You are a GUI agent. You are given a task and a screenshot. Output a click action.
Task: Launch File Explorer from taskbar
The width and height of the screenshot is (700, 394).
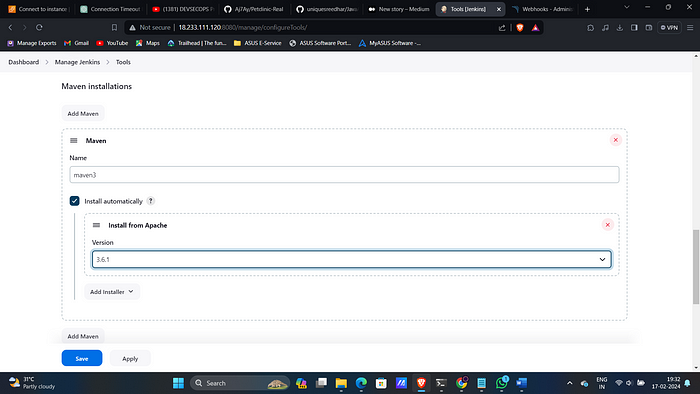click(341, 383)
